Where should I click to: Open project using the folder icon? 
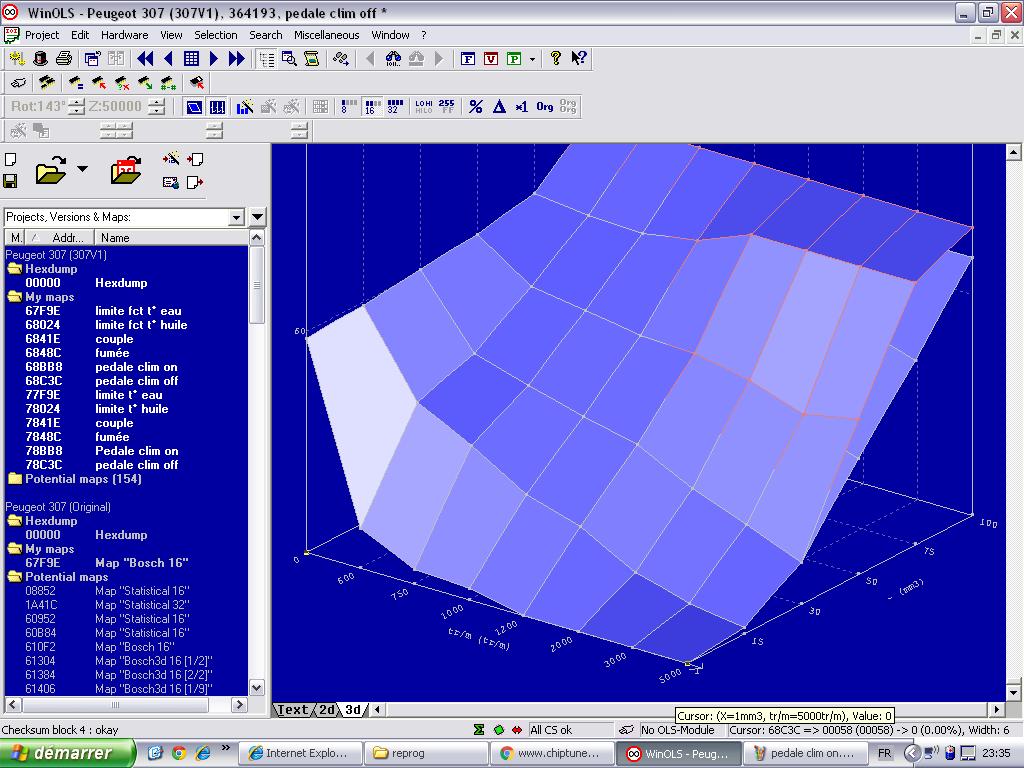tap(50, 171)
